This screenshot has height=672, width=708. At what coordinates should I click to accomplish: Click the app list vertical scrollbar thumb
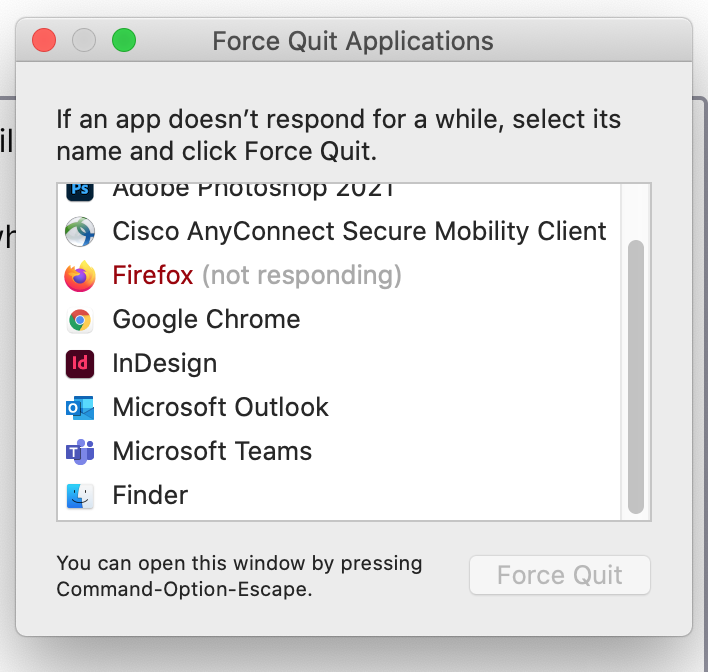tap(636, 377)
